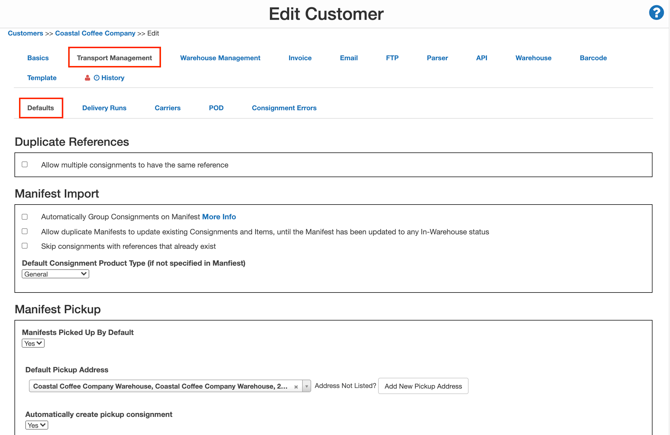Toggle Allow duplicate Manifests checkbox
670x435 pixels.
pos(25,231)
